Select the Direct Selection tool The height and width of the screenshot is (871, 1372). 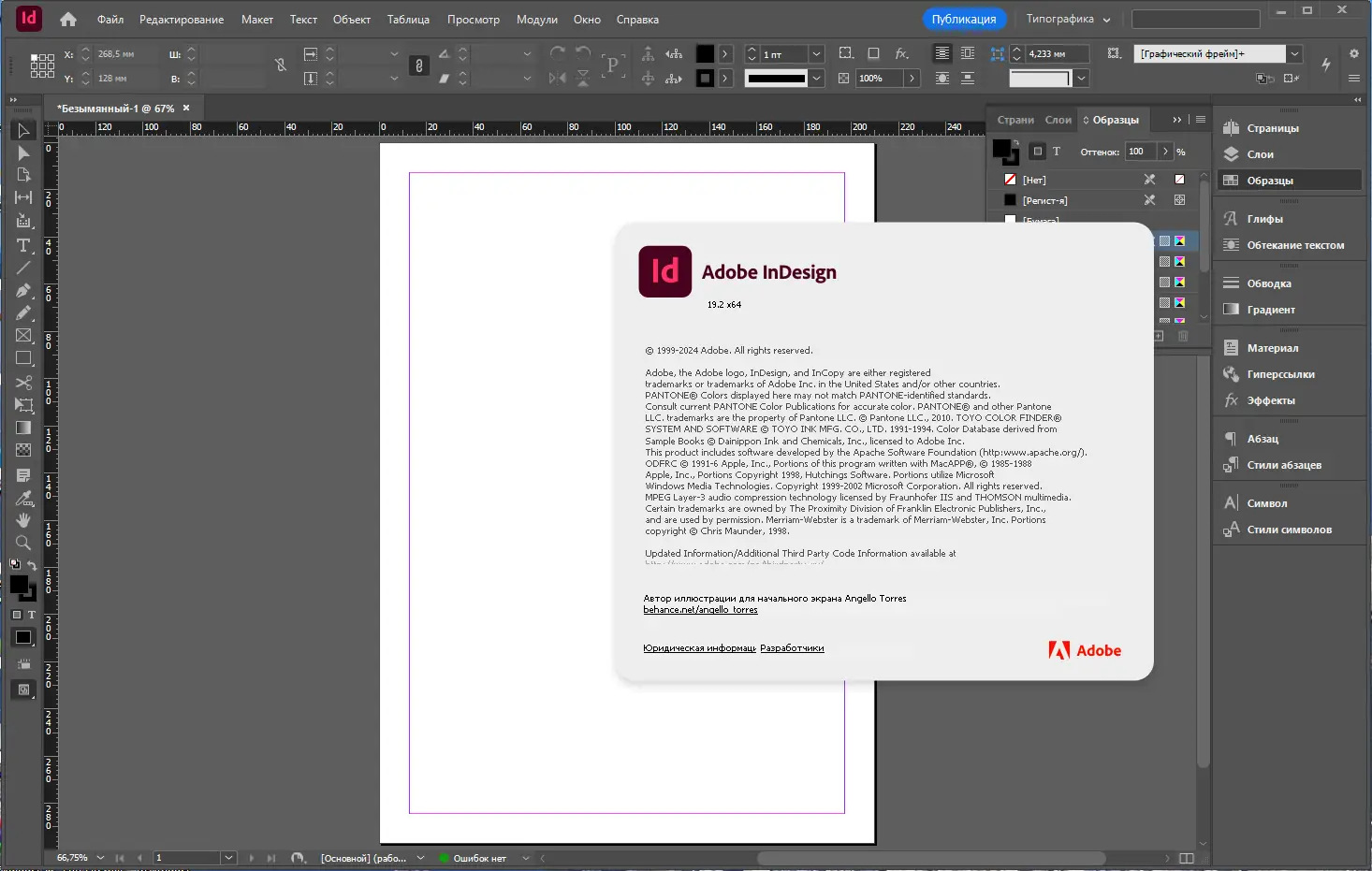coord(23,153)
